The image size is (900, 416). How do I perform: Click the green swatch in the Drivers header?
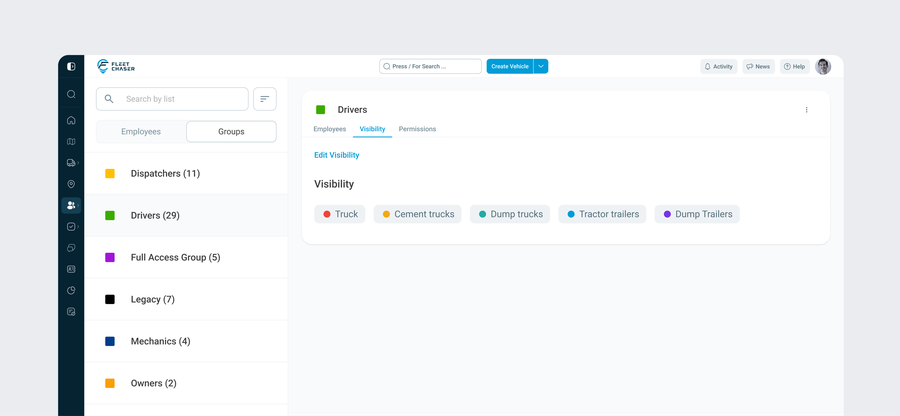[x=320, y=110]
